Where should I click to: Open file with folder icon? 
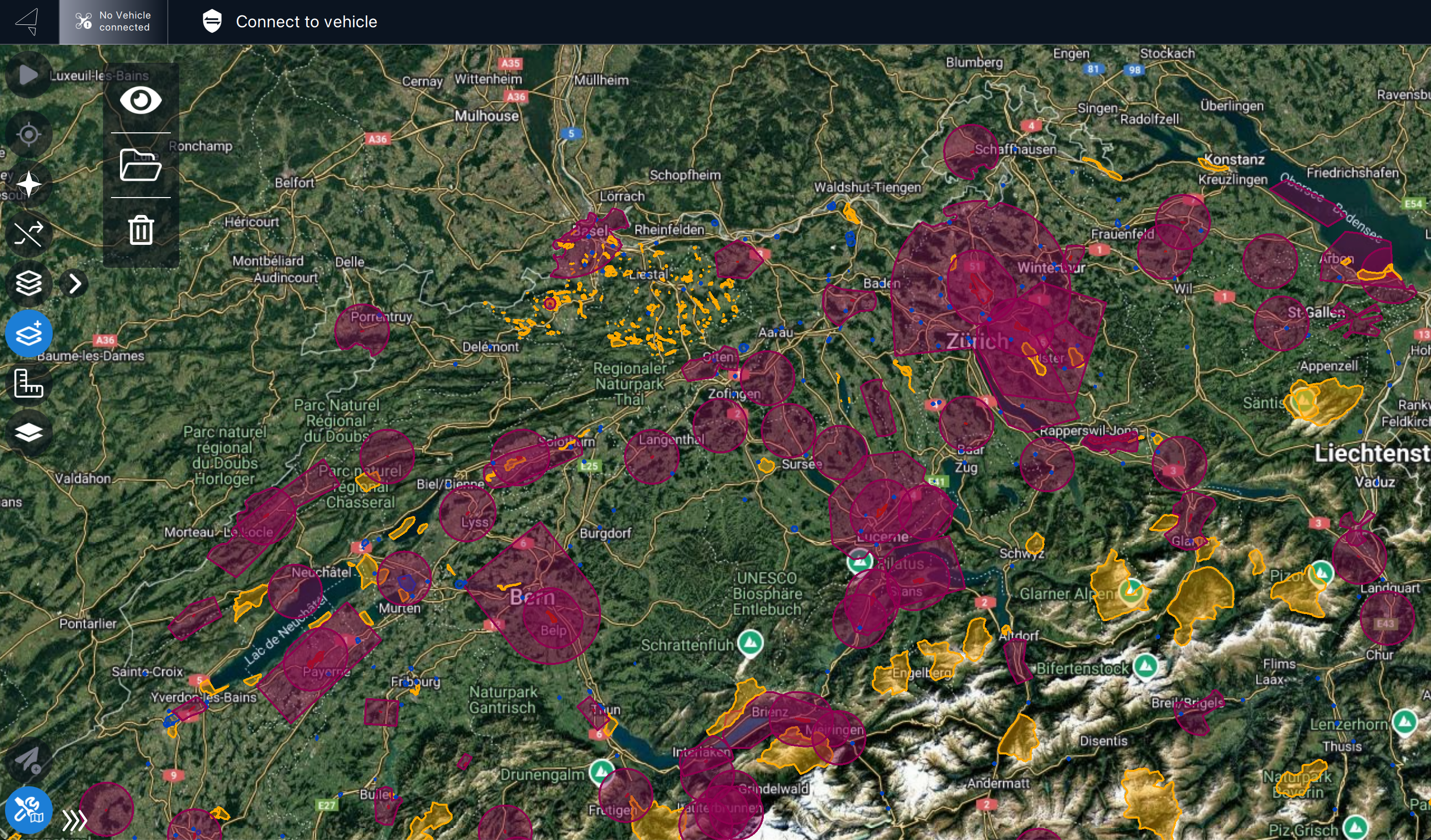[140, 165]
